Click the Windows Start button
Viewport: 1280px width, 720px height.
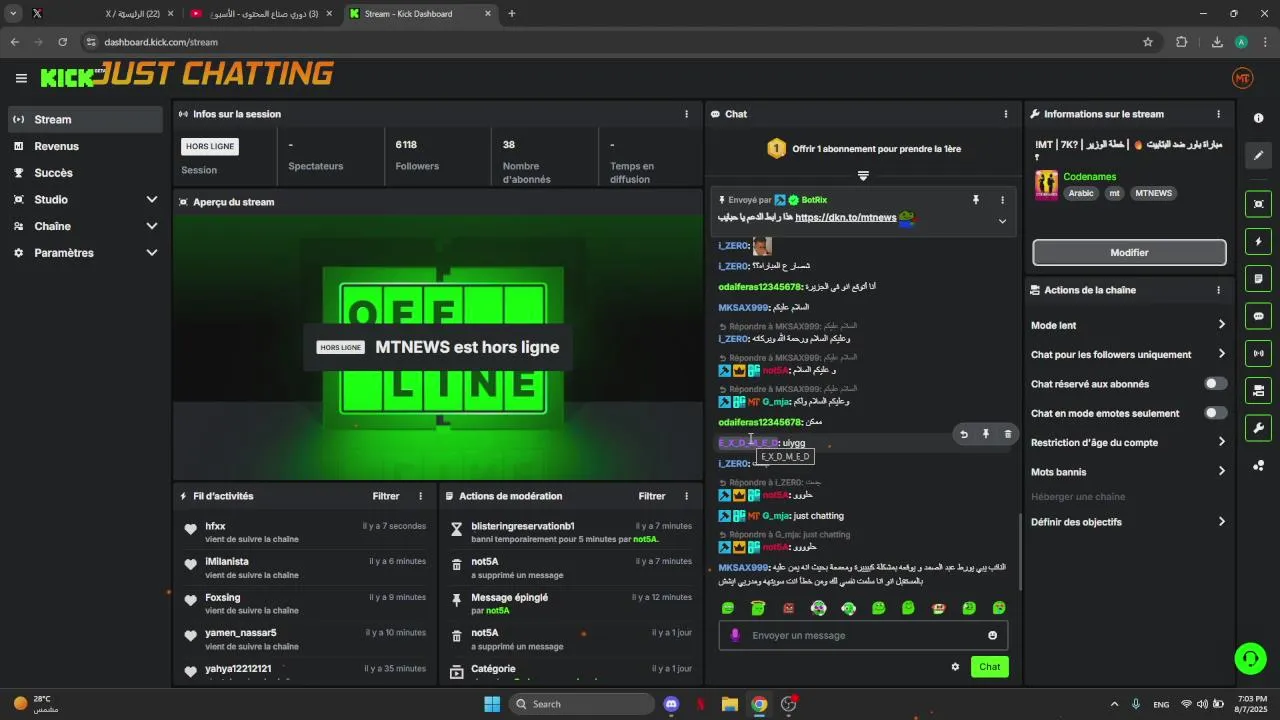[492, 704]
